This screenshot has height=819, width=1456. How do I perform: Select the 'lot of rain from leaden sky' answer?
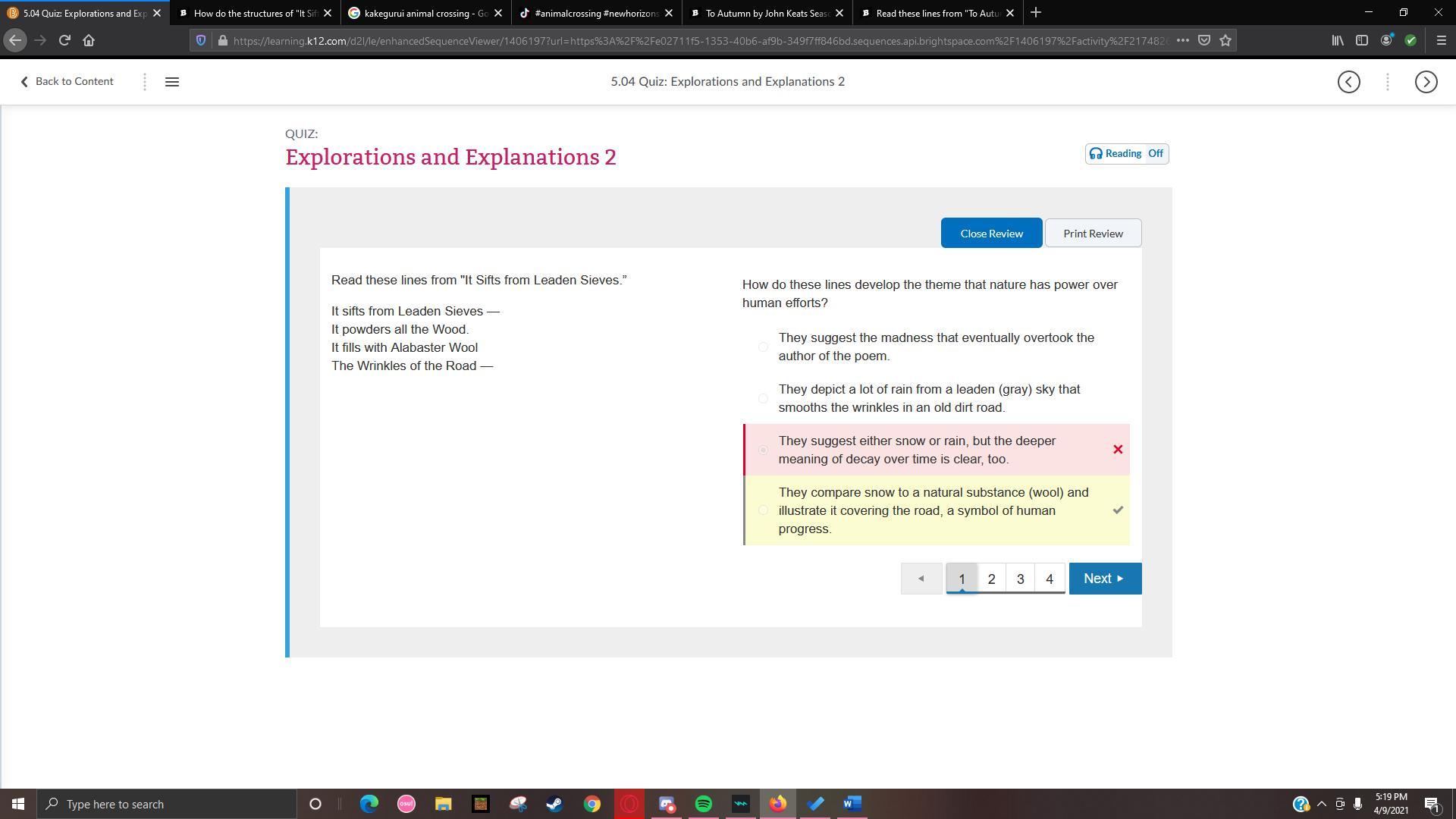[763, 399]
